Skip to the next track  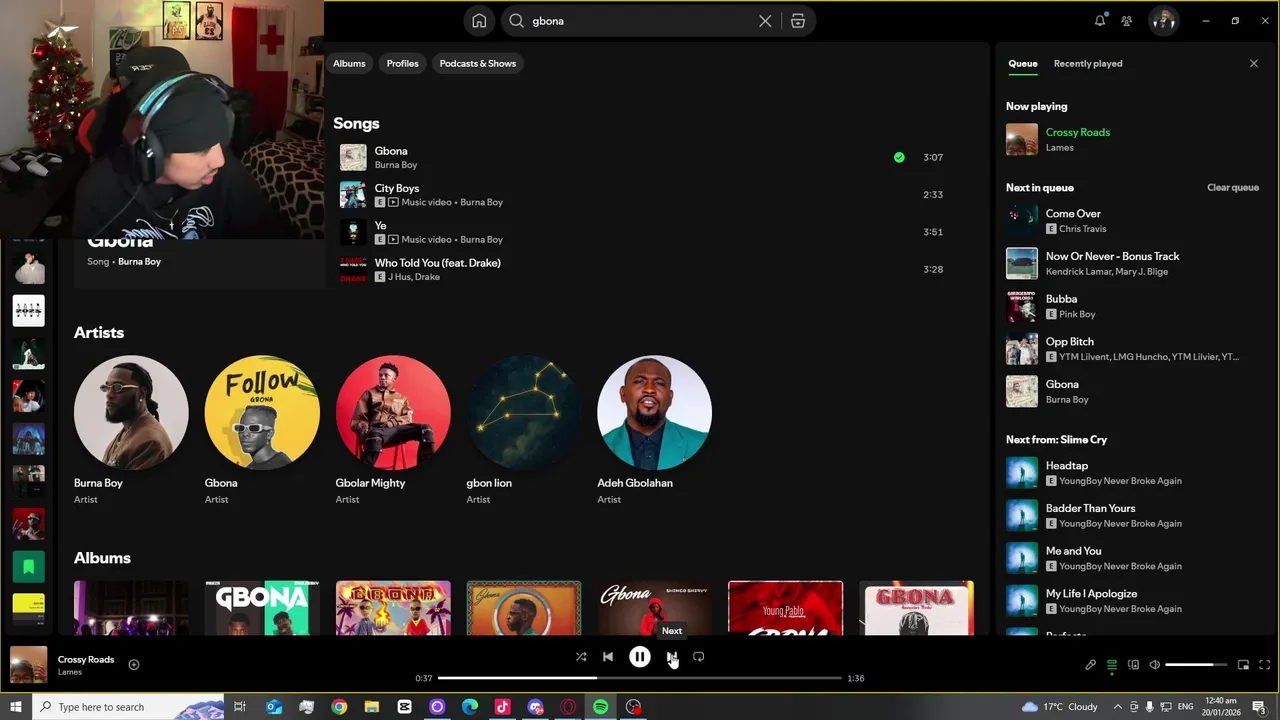(x=671, y=657)
